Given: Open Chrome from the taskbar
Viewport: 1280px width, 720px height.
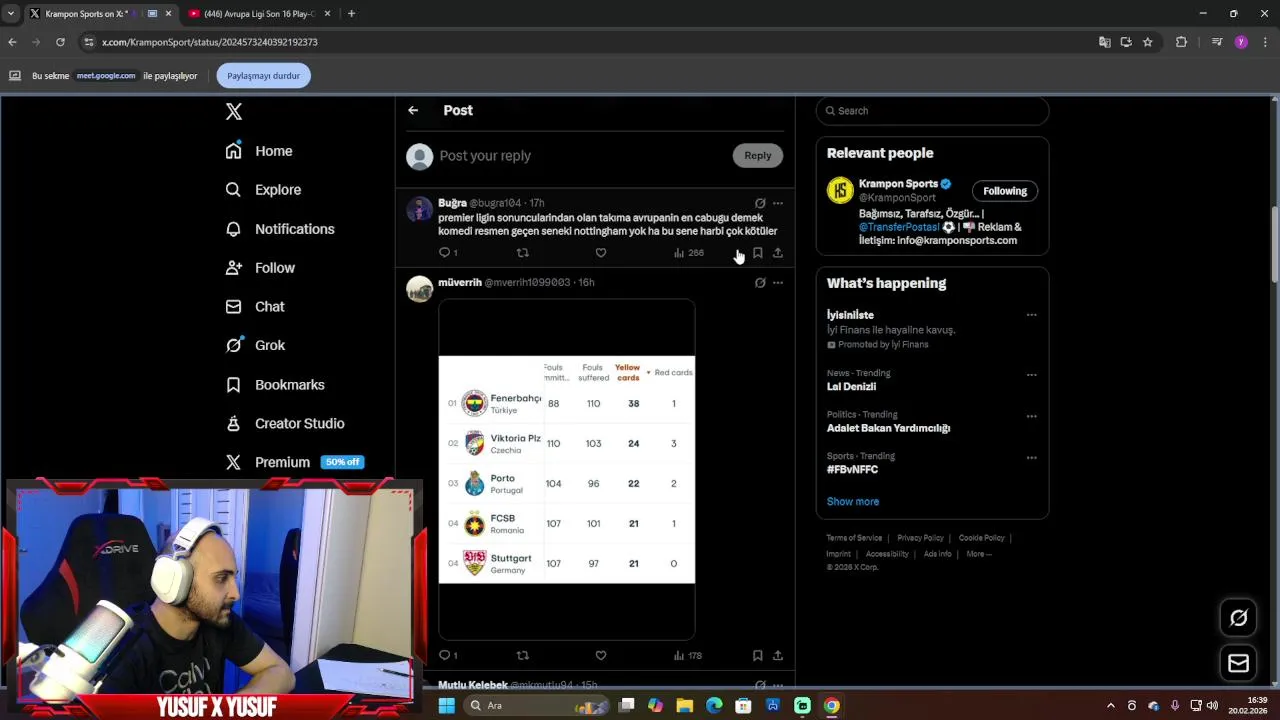Looking at the screenshot, I should click(x=831, y=705).
